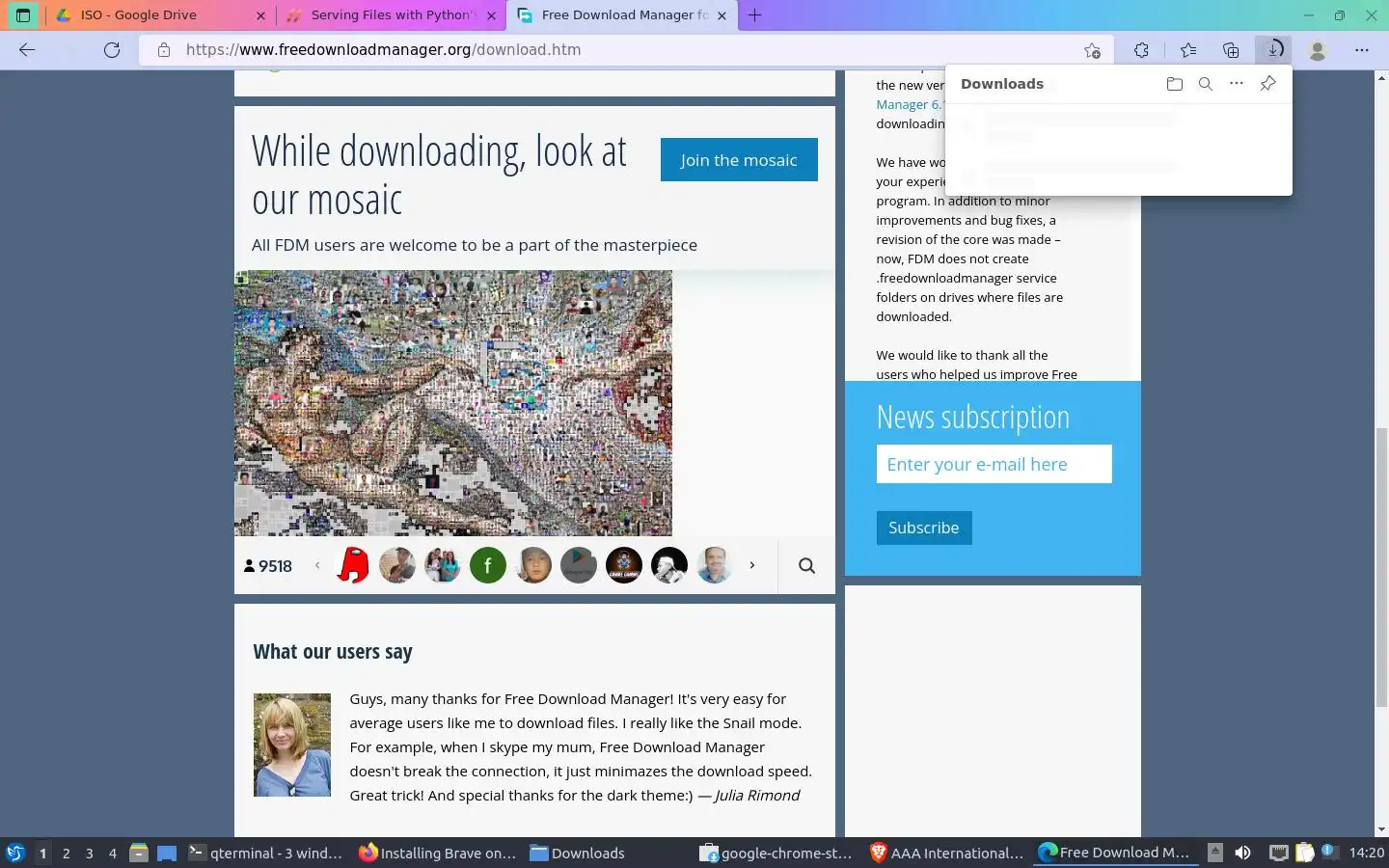Select the green 'f' mosaic avatar

488,565
